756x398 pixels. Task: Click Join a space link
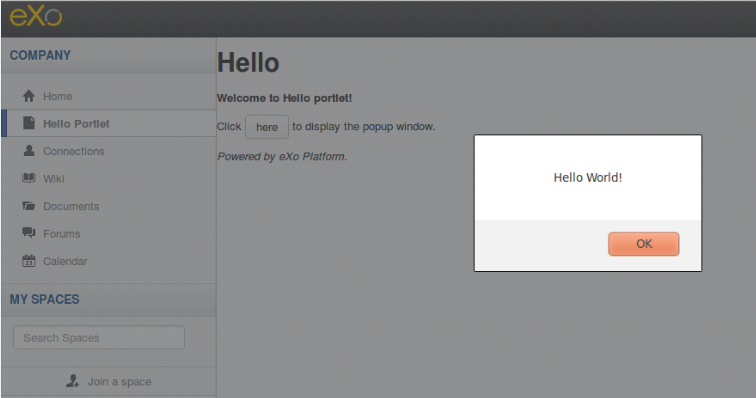[119, 382]
